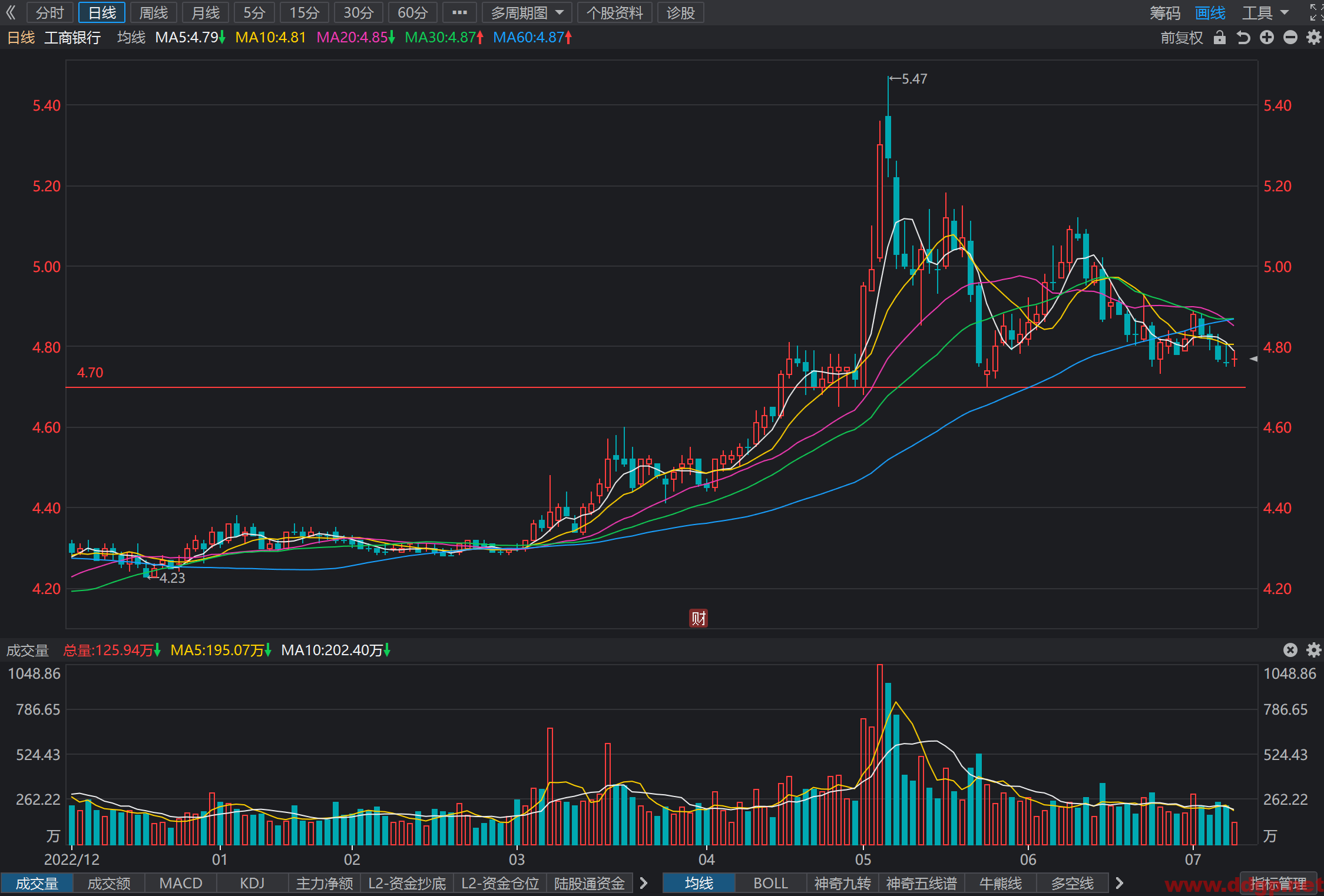
Task: Click the undo arrow icon in chart toolbar
Action: (1243, 38)
